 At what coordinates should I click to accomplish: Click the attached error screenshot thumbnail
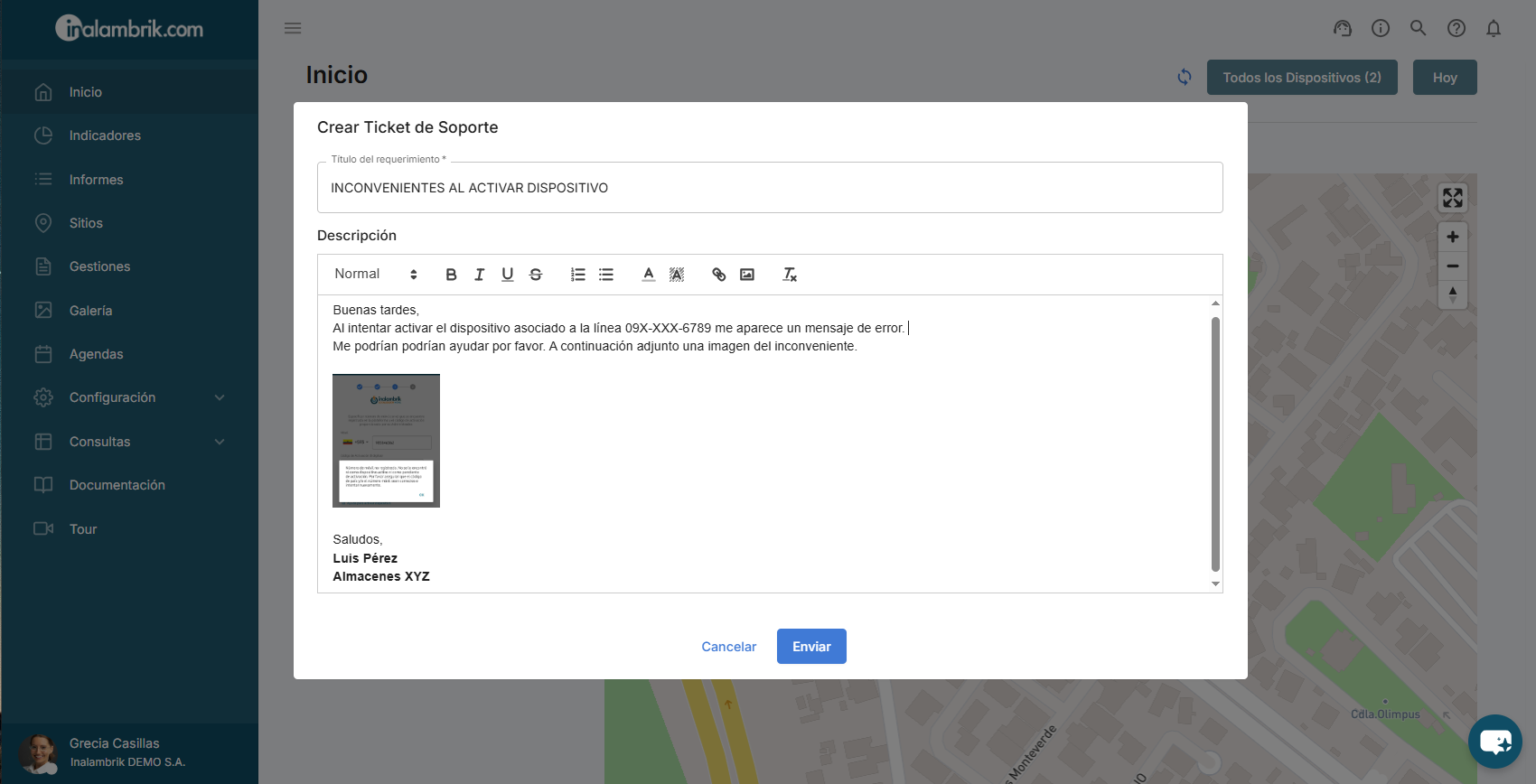386,441
